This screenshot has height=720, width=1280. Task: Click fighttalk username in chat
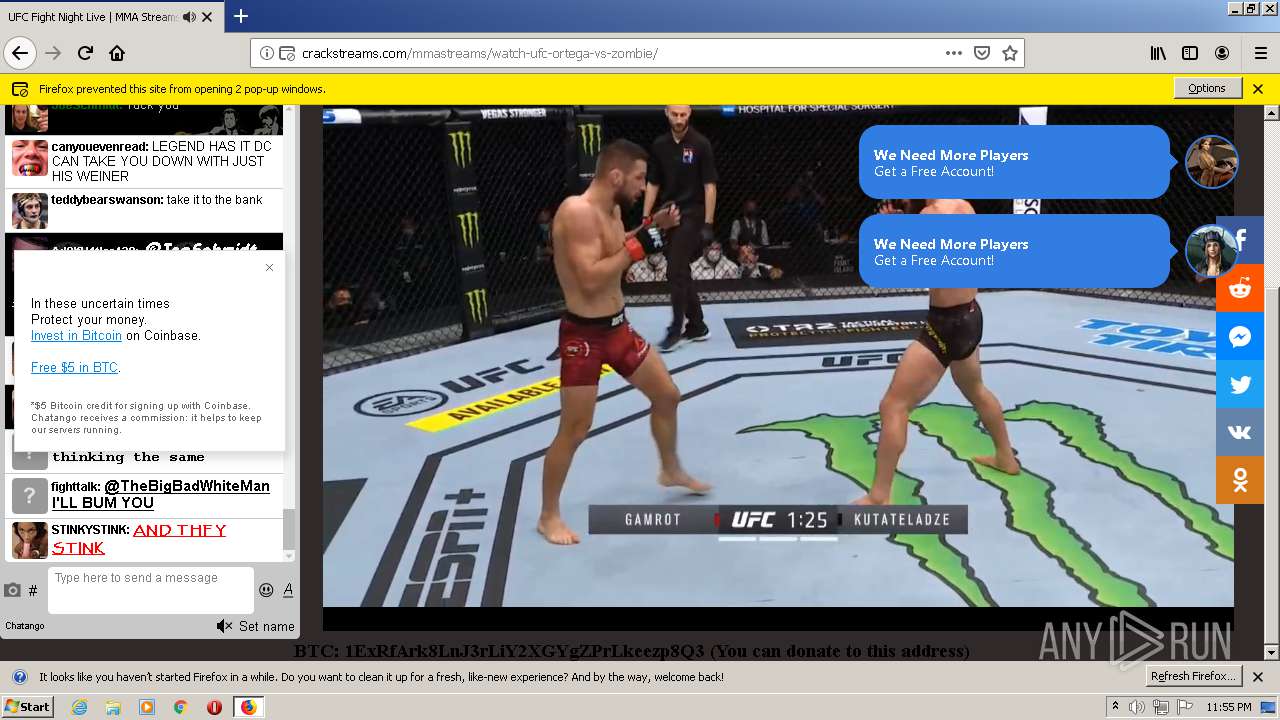[x=75, y=487]
